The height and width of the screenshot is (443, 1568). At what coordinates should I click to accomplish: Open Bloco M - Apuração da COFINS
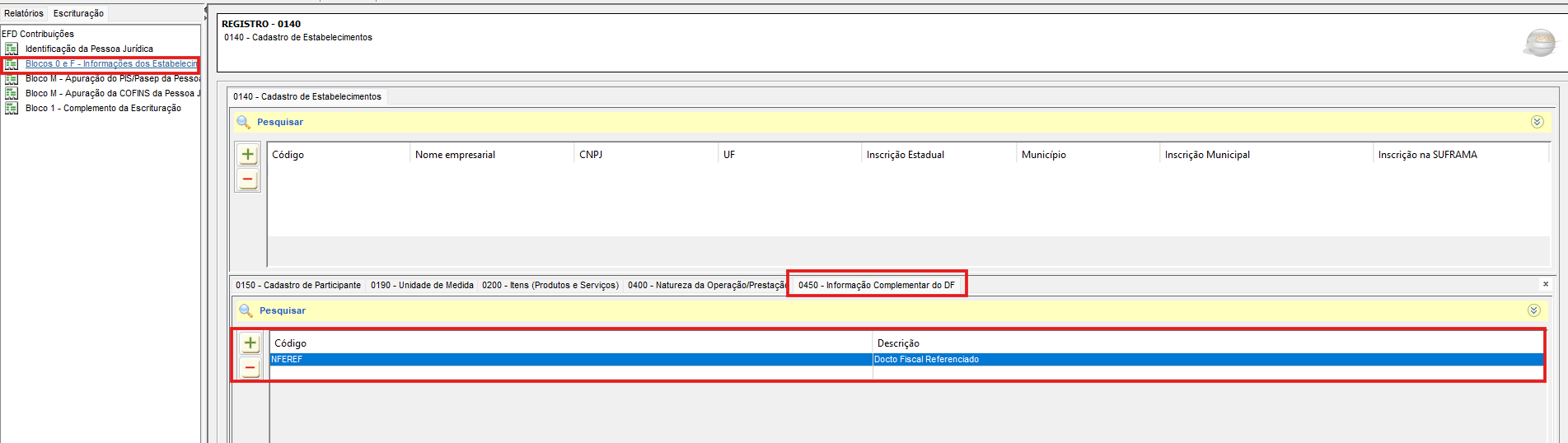tap(112, 93)
